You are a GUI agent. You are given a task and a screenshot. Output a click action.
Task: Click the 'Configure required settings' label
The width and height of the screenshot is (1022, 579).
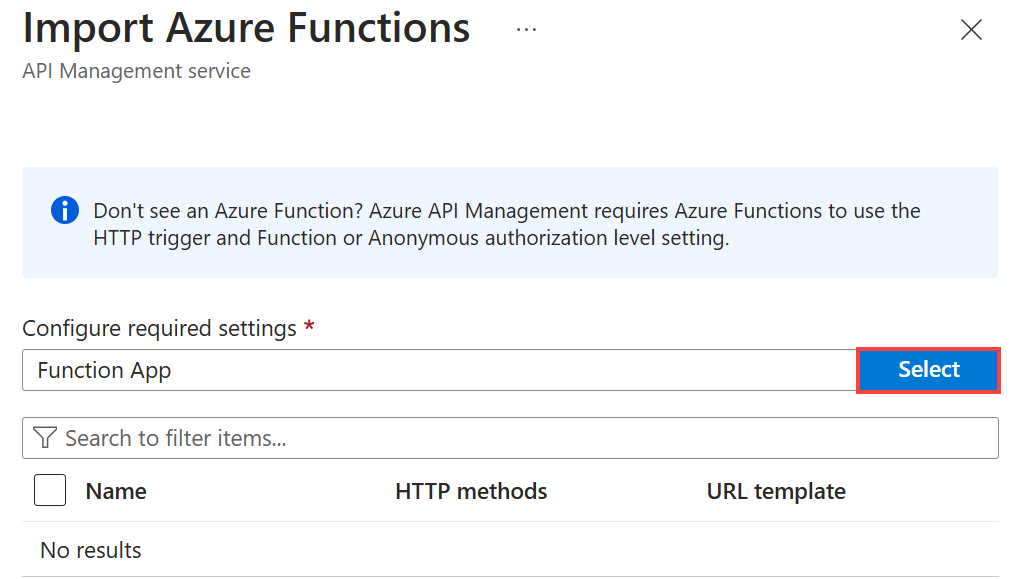(159, 328)
